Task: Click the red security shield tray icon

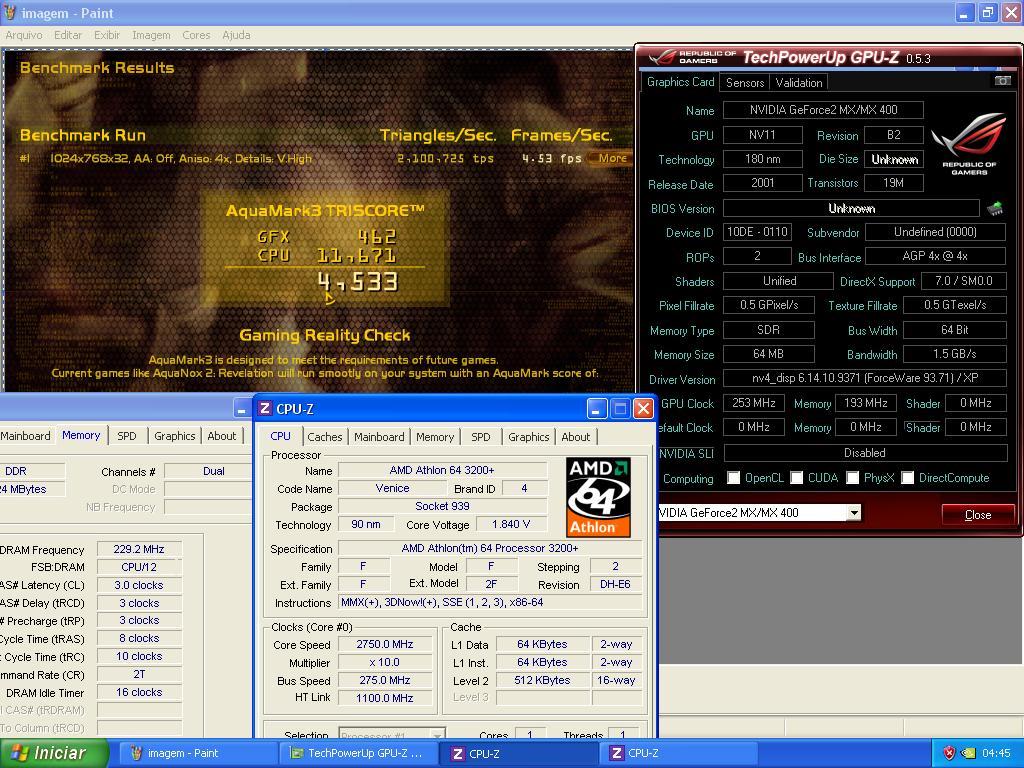Action: click(x=950, y=753)
